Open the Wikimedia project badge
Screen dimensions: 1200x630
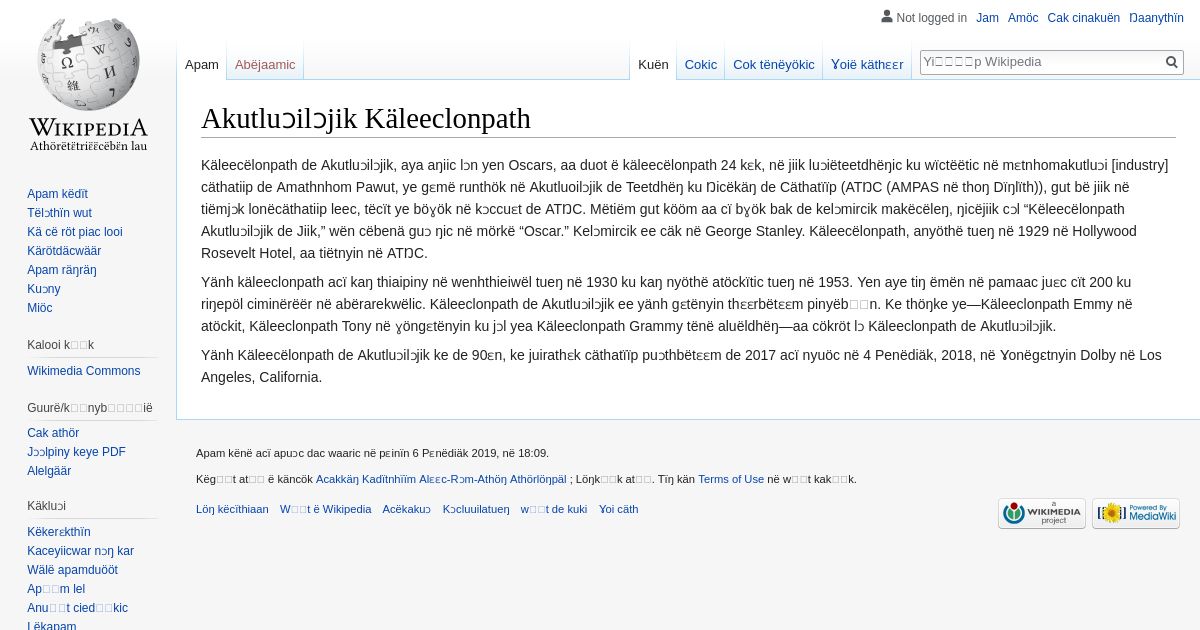click(x=1041, y=513)
